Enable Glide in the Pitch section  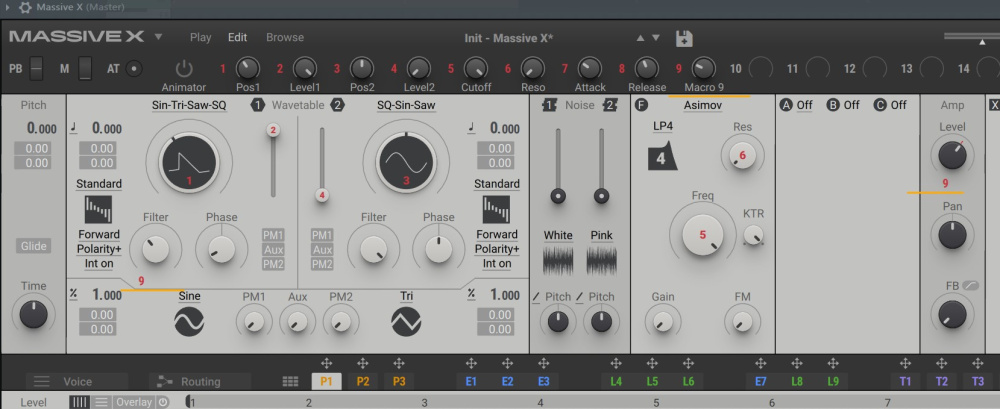[33, 246]
